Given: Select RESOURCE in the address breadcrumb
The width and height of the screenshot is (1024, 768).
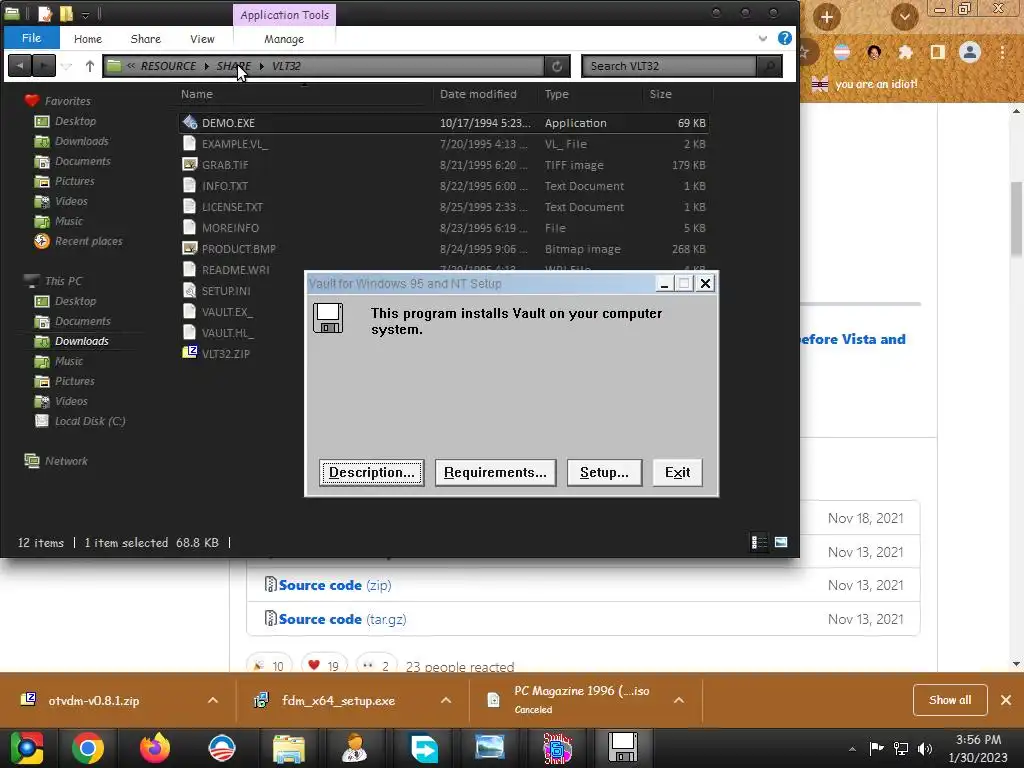Looking at the screenshot, I should 168,66.
